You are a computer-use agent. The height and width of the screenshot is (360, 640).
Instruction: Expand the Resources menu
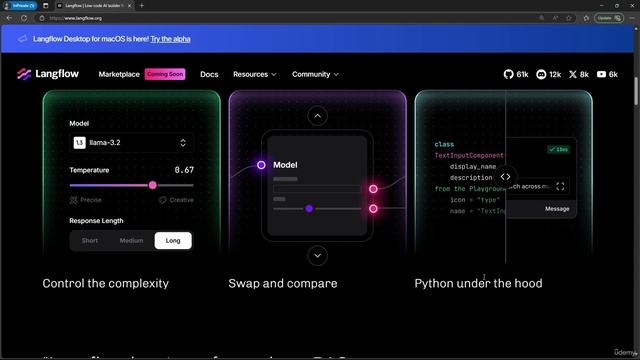255,74
